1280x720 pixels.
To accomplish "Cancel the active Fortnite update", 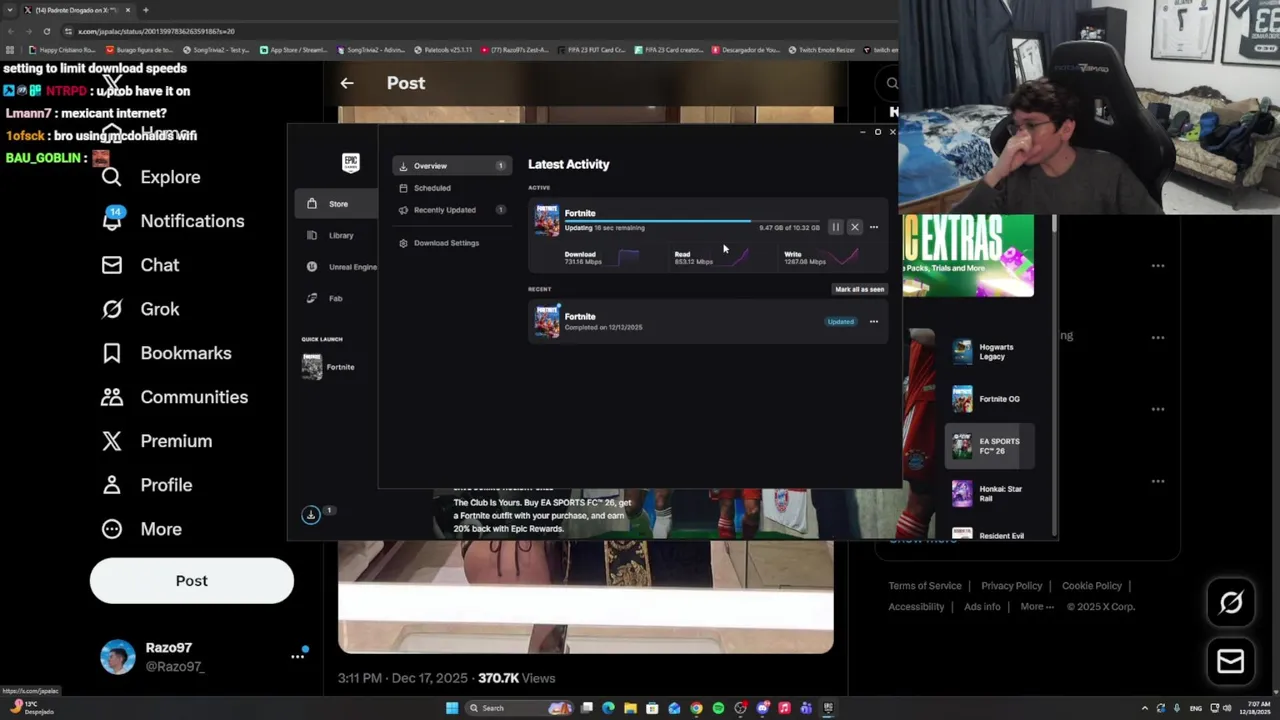I will (x=855, y=227).
